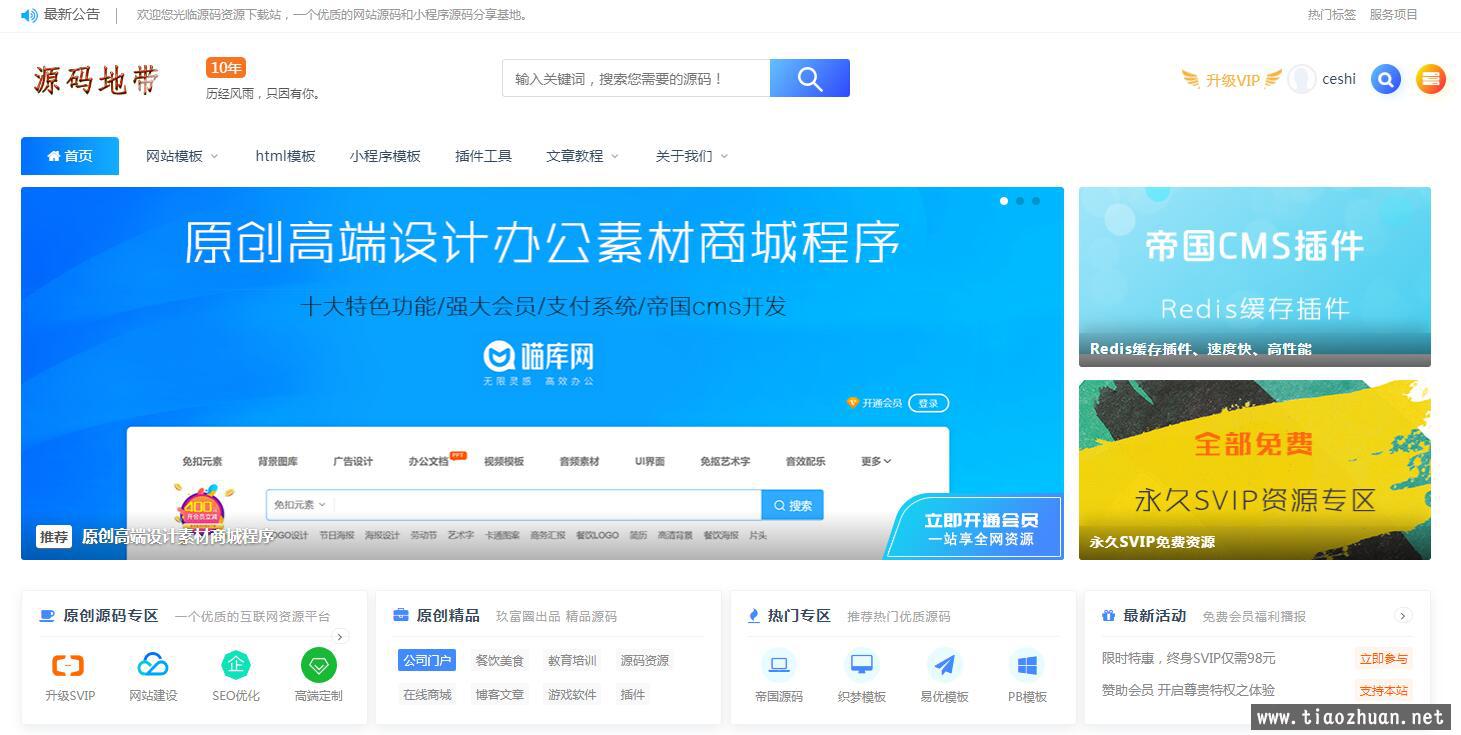The image size is (1461, 735).
Task: Open the round blue search icon near ceshi
Action: pos(1385,79)
